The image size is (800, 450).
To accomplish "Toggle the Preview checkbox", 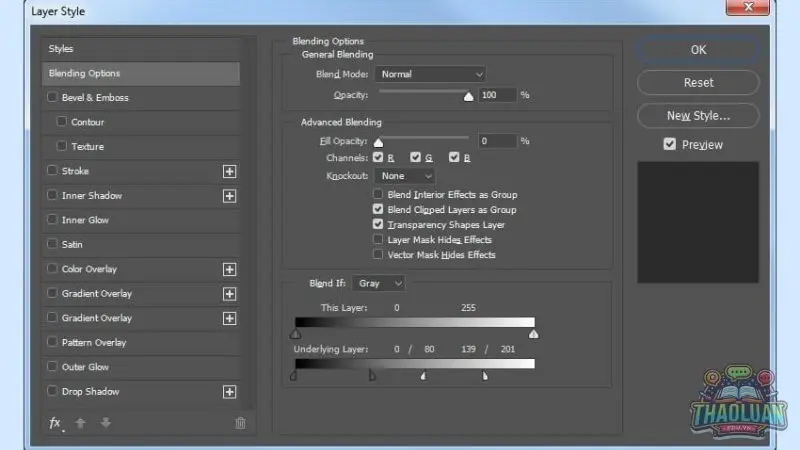I will point(670,144).
